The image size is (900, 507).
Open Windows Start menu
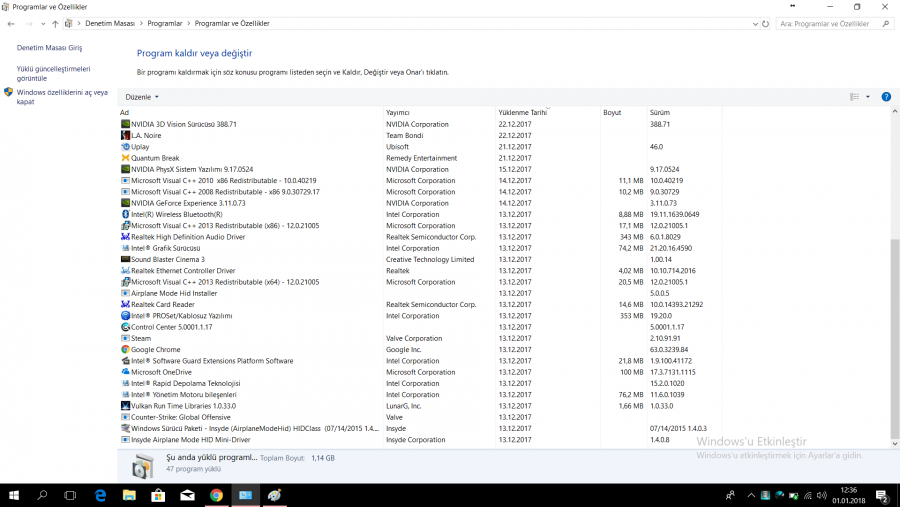(x=14, y=495)
